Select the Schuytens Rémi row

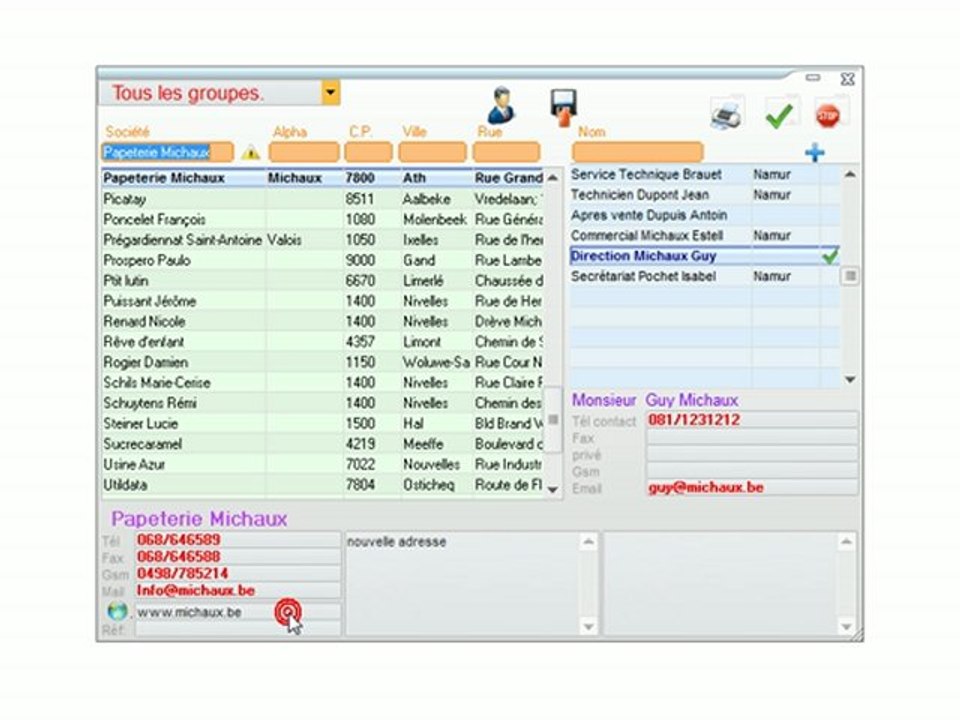tap(323, 403)
